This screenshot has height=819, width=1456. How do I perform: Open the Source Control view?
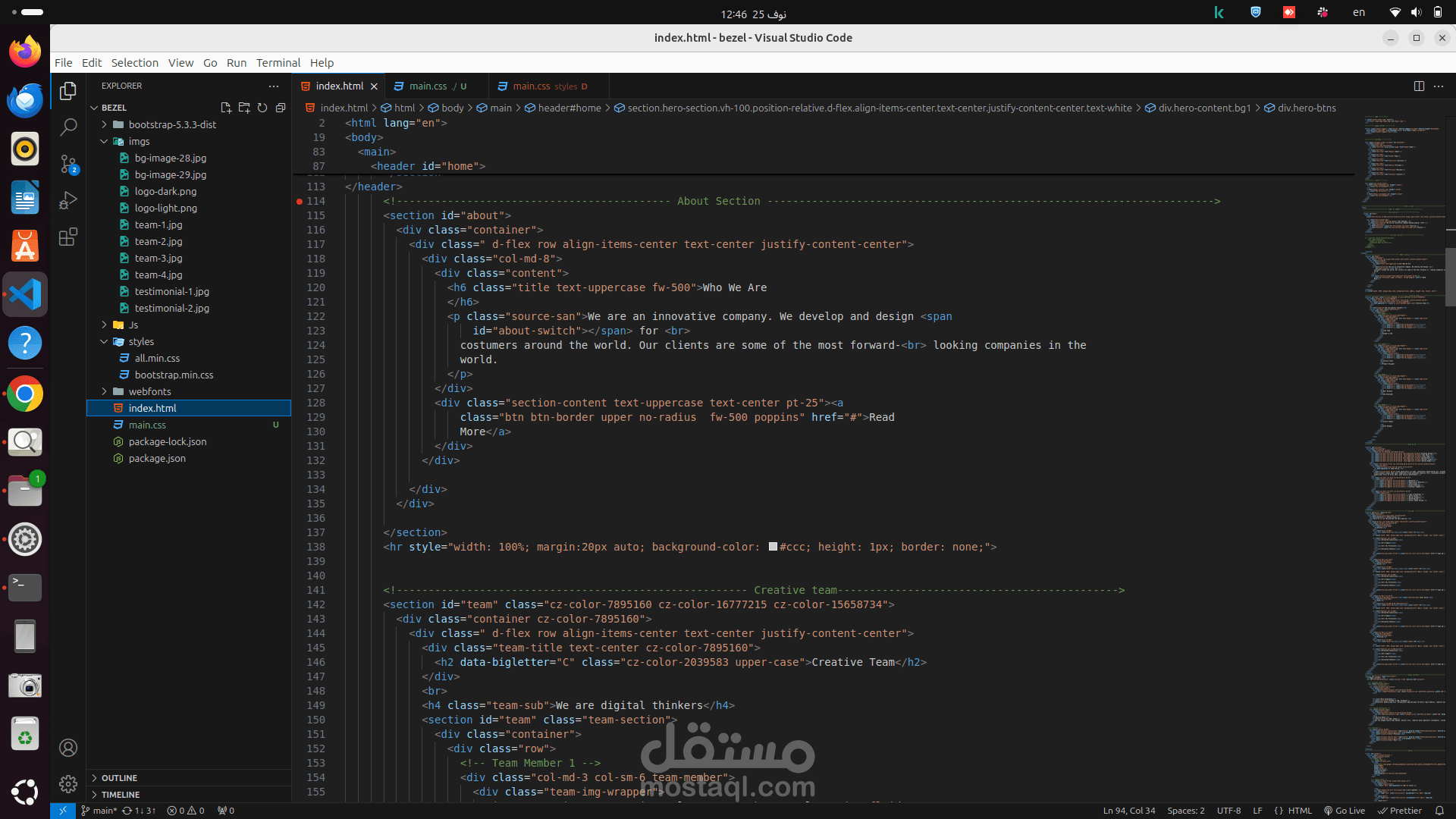(68, 164)
